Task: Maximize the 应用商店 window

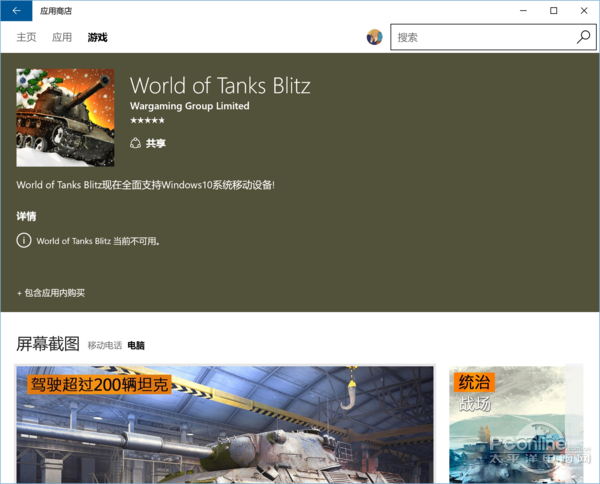Action: pos(553,11)
